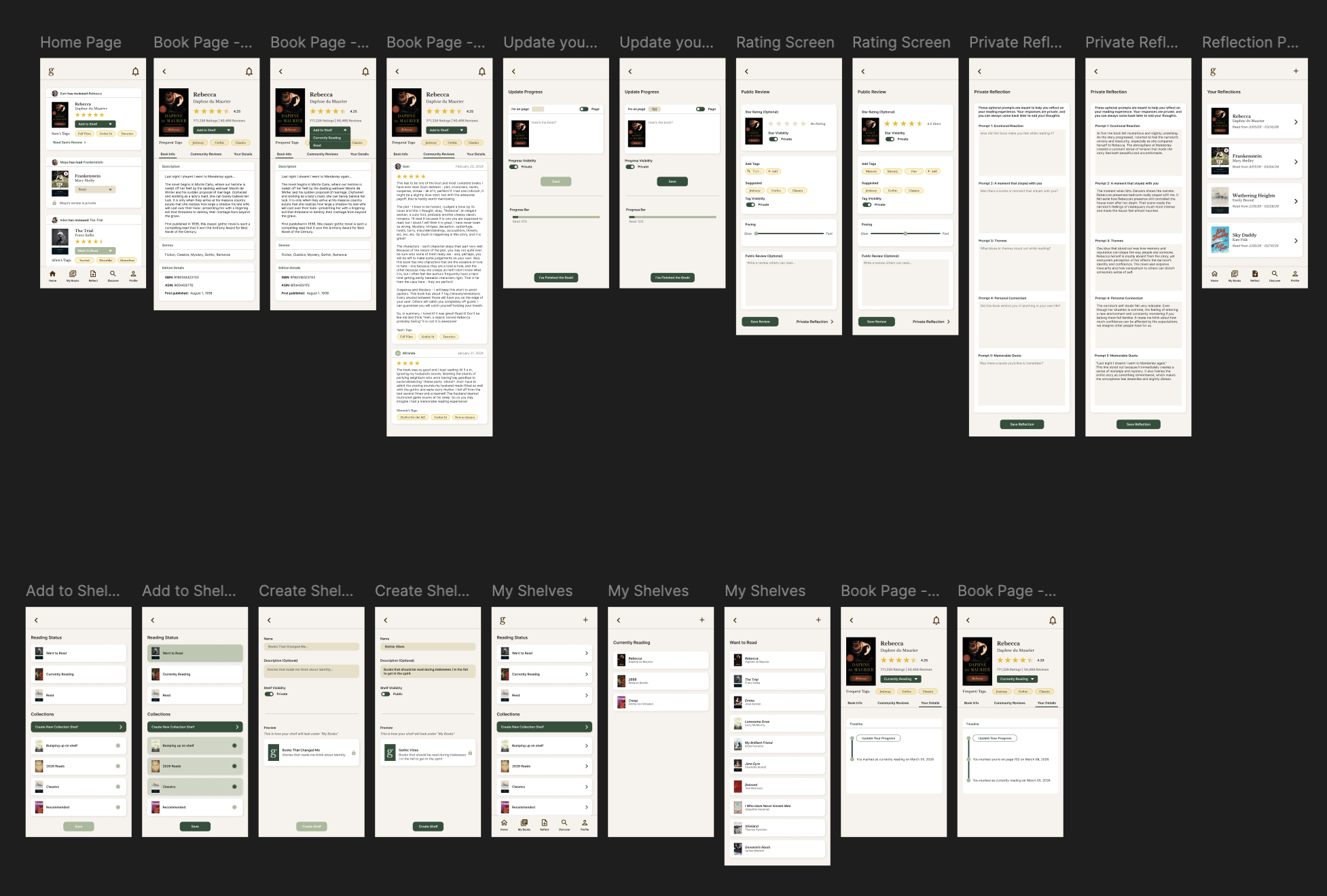
Task: Open the Reflect icon in the nav bar
Action: [x=93, y=273]
